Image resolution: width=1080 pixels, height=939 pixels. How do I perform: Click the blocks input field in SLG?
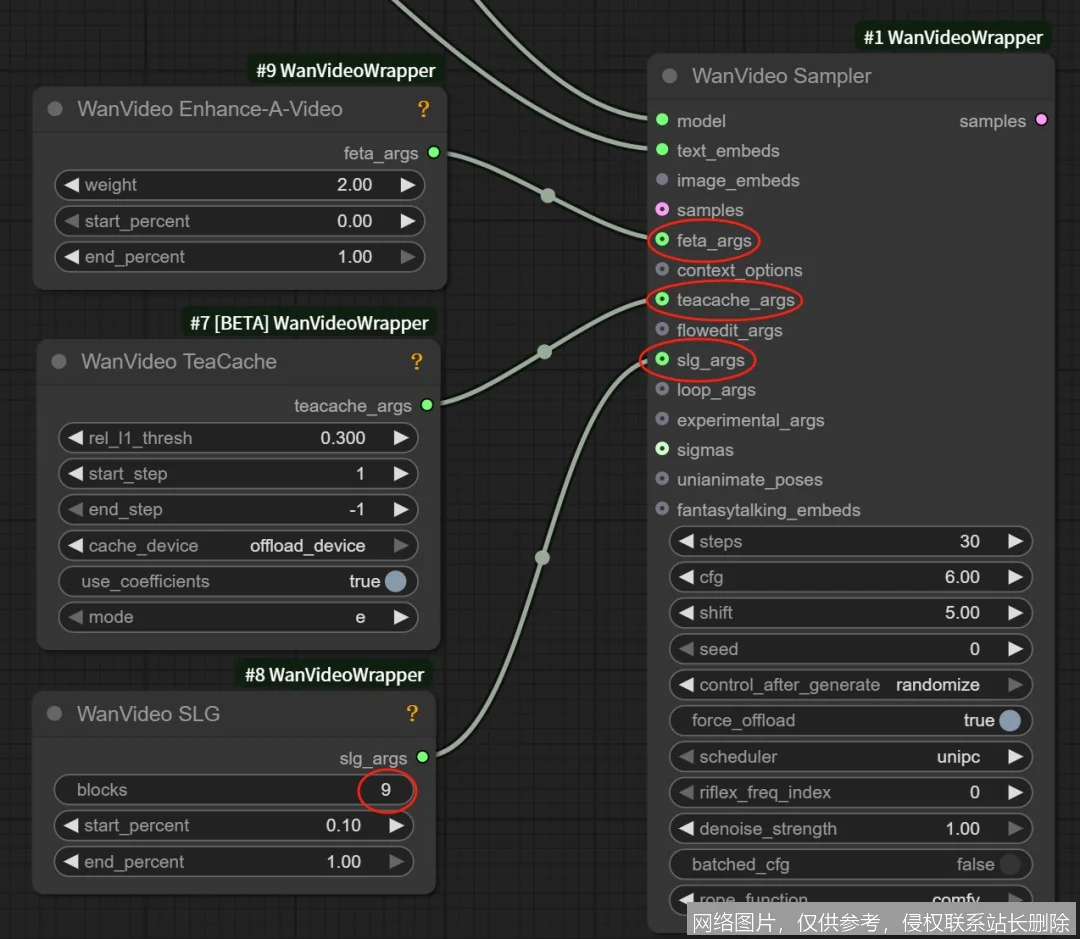click(x=233, y=790)
